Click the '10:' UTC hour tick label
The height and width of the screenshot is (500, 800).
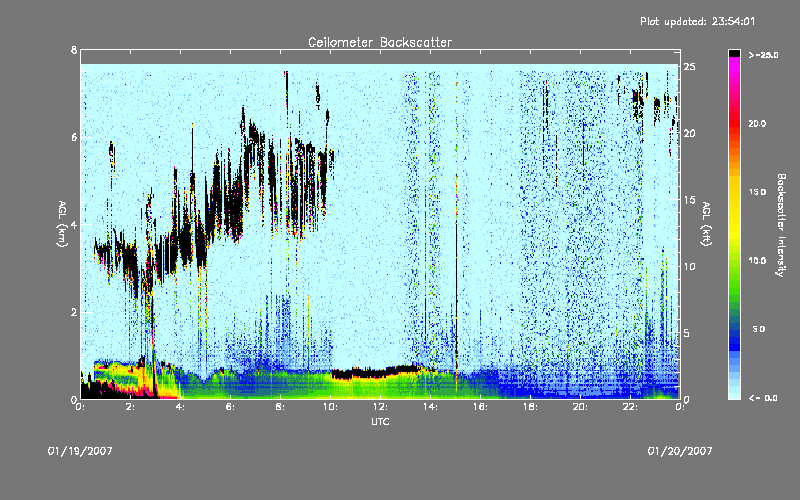click(x=330, y=407)
